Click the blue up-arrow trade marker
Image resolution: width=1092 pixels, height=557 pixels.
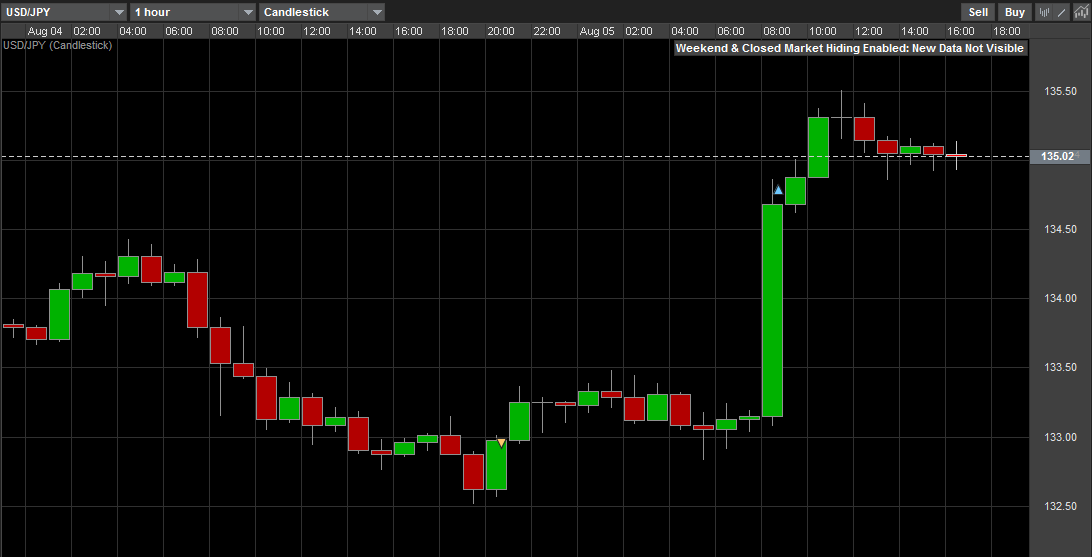(778, 189)
